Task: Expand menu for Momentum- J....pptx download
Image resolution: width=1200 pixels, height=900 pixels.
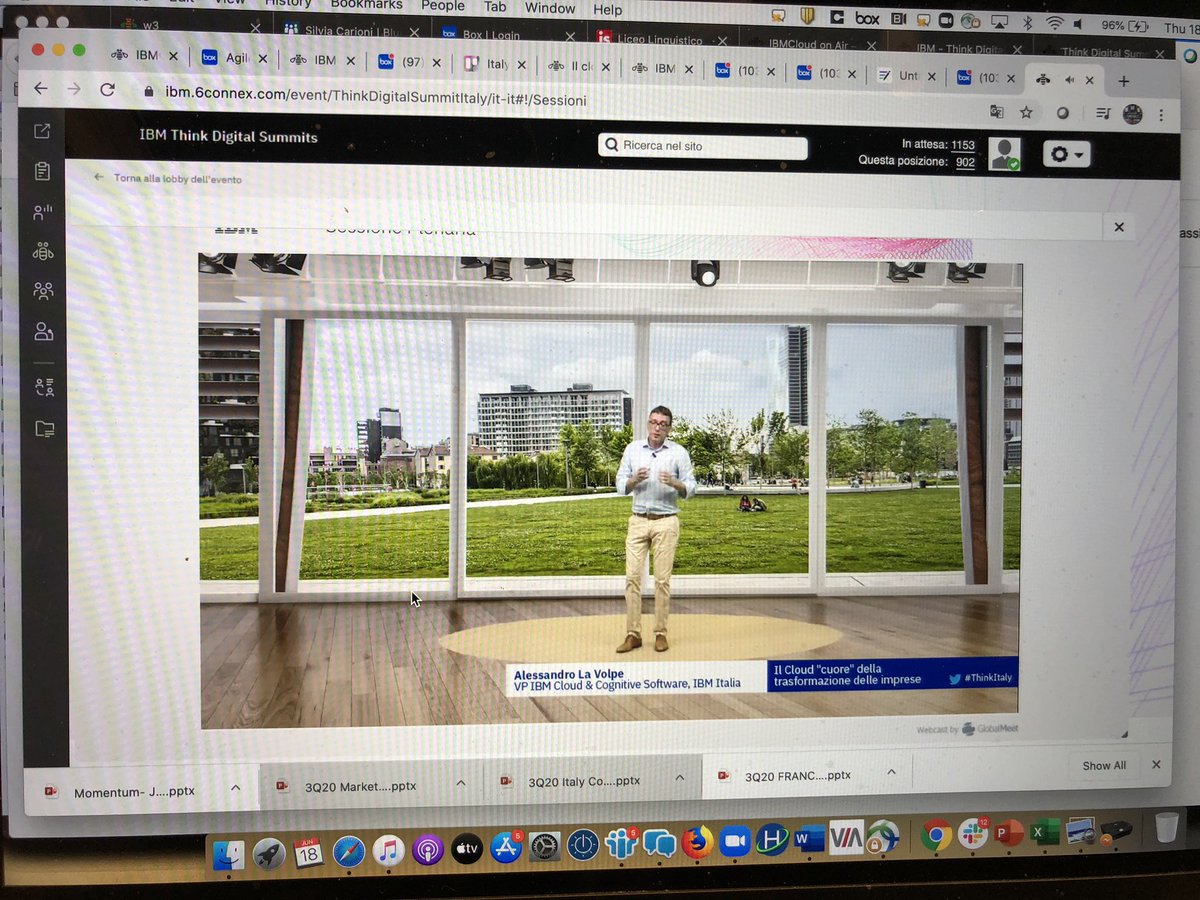Action: pyautogui.click(x=235, y=788)
